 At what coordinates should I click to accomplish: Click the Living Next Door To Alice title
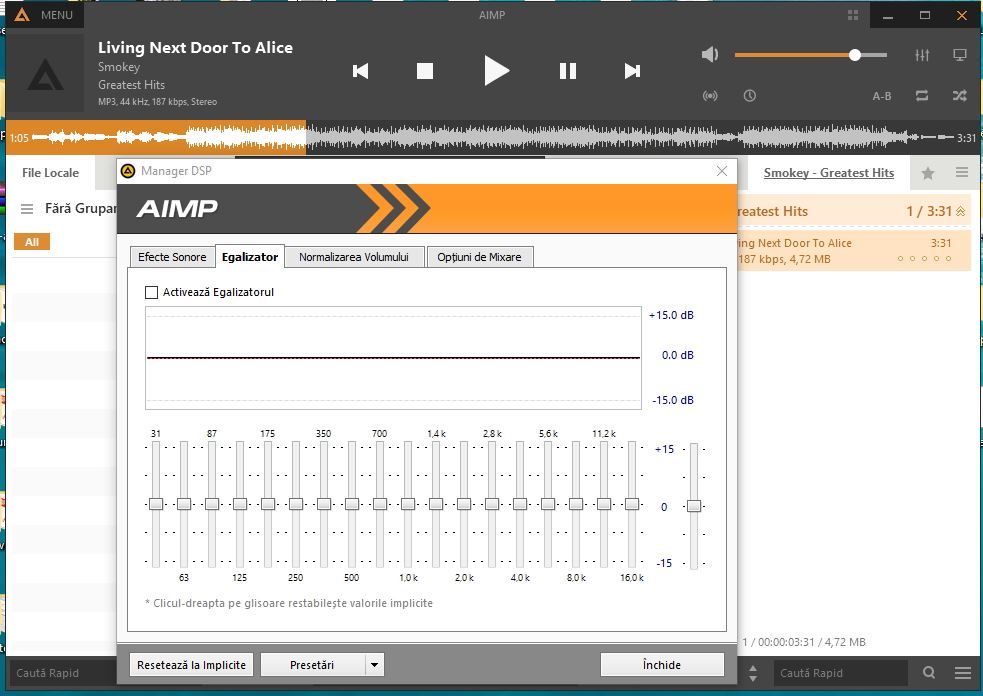[195, 48]
